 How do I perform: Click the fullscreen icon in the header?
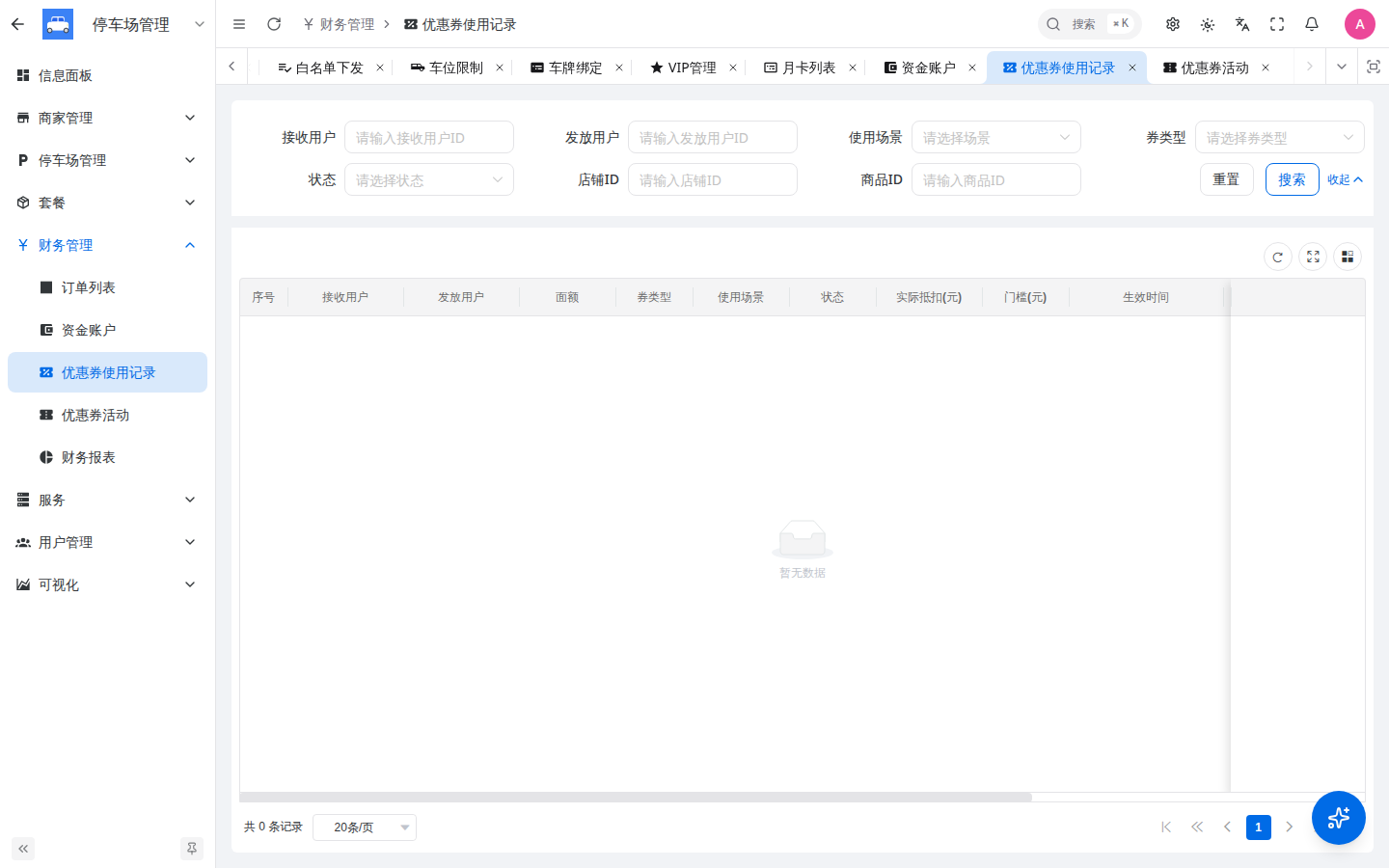1277,24
